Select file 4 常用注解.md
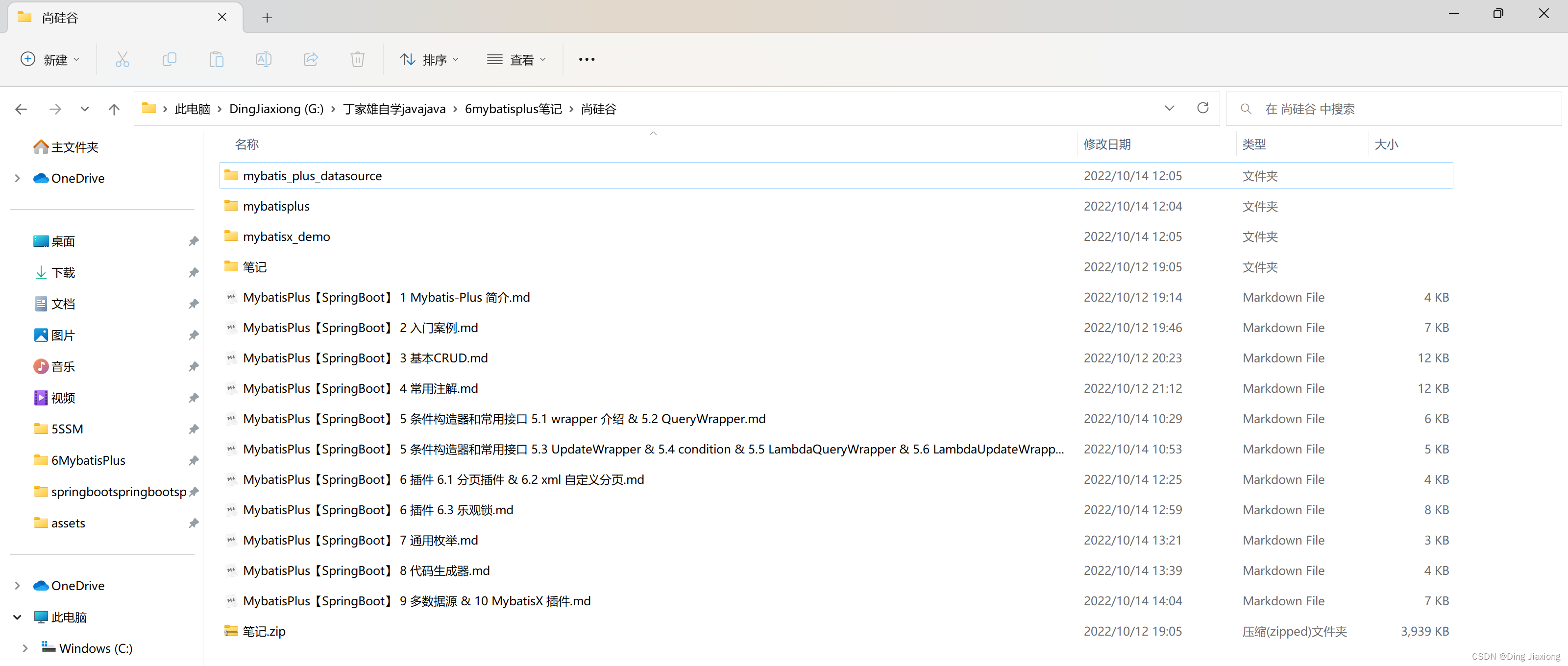This screenshot has width=1568, height=666. tap(836, 389)
